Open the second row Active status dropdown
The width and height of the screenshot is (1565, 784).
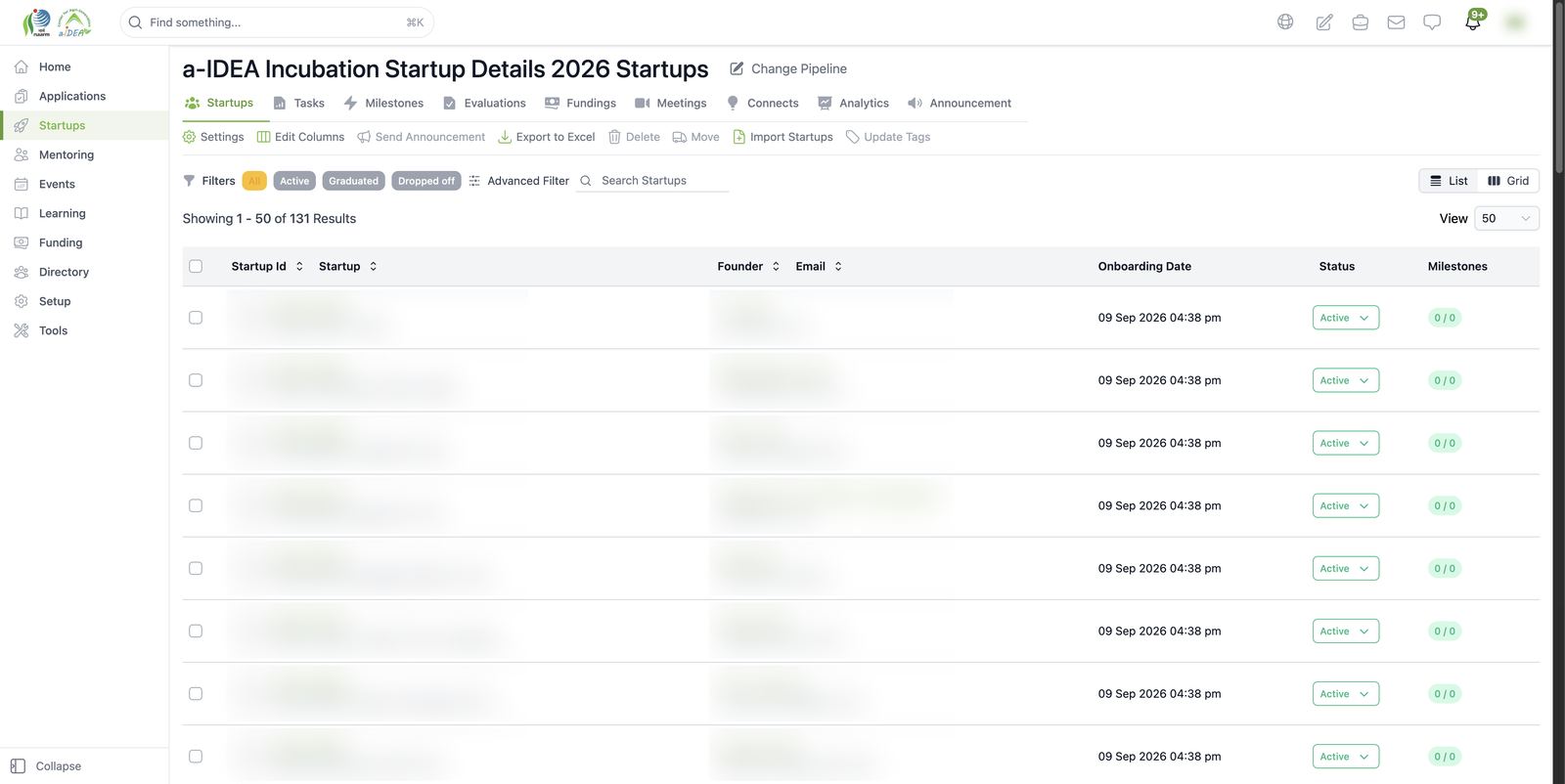click(1346, 380)
